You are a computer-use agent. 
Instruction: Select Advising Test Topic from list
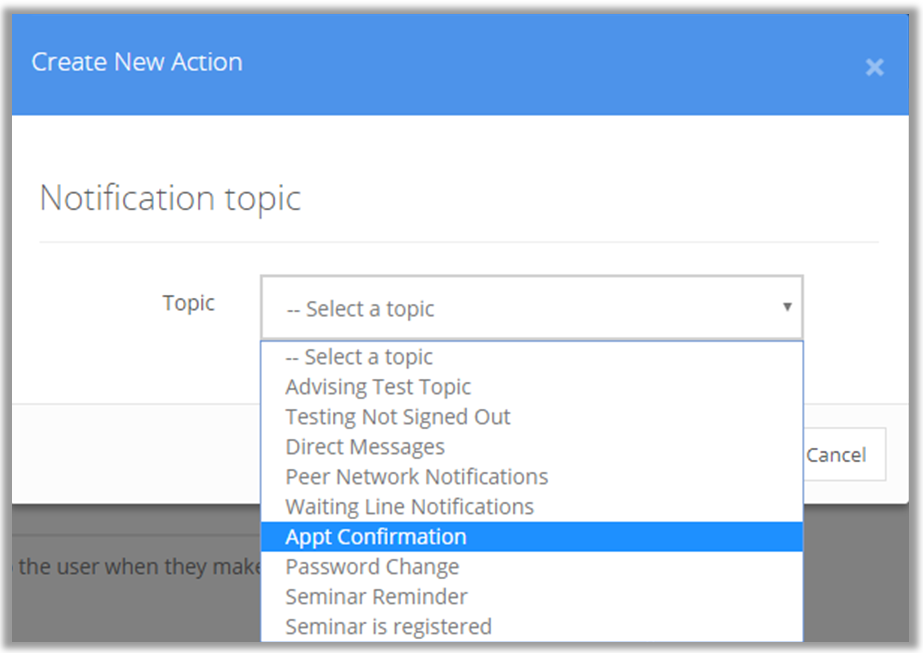click(378, 387)
